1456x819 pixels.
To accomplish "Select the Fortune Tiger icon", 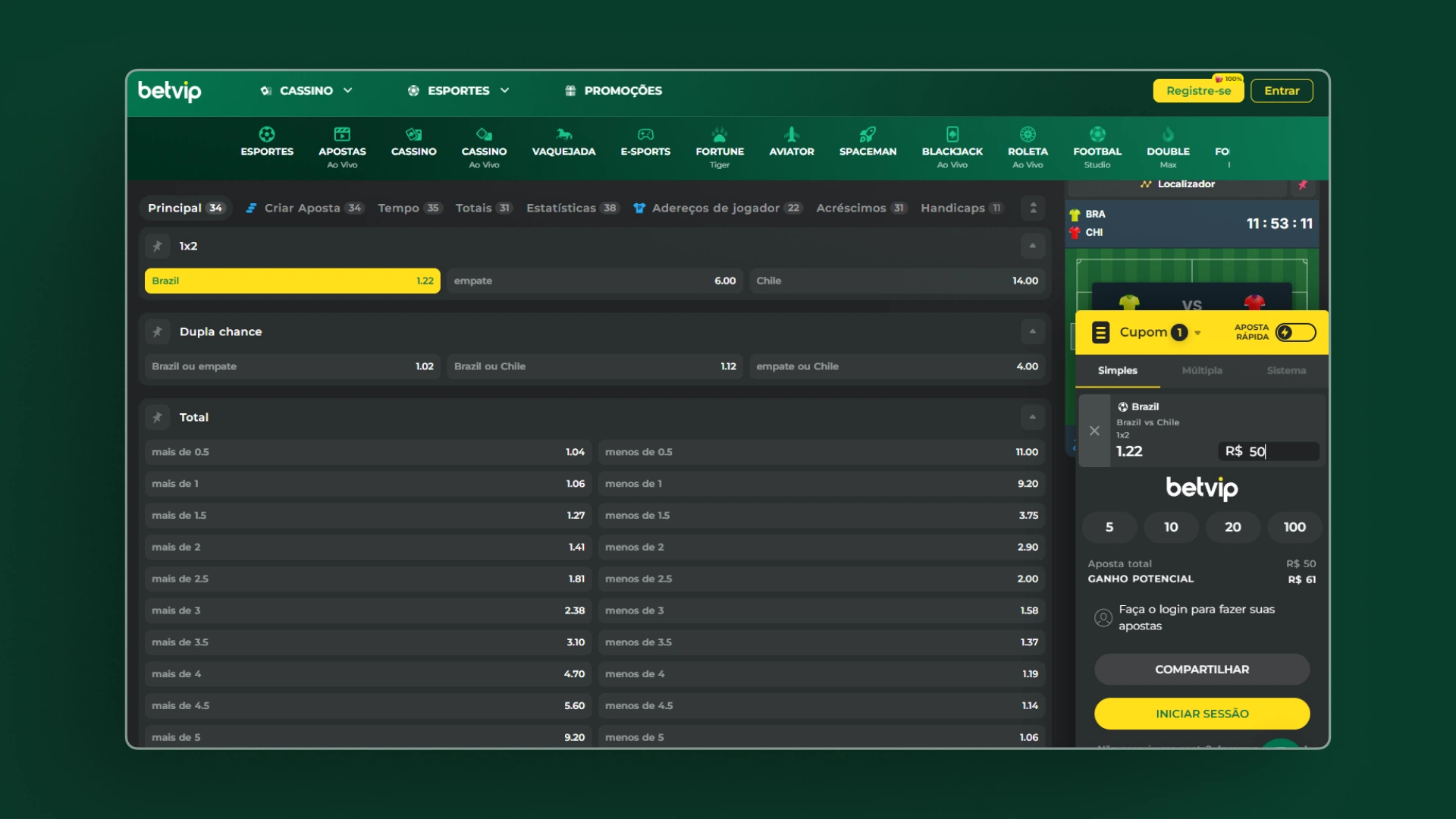I will tap(719, 135).
